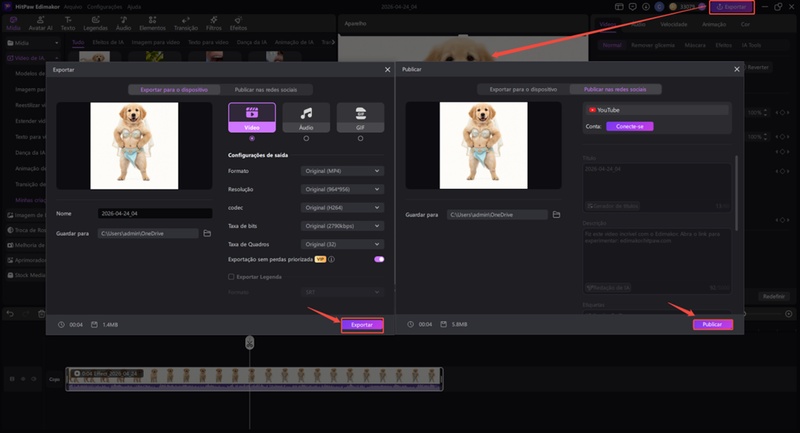The width and height of the screenshot is (800, 433).
Task: Click folder icon in Publicar dialog
Action: point(556,215)
